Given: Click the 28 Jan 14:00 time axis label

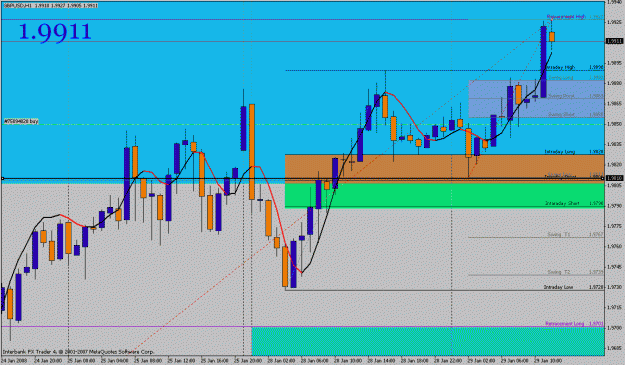Looking at the screenshot, I should pyautogui.click(x=382, y=361).
